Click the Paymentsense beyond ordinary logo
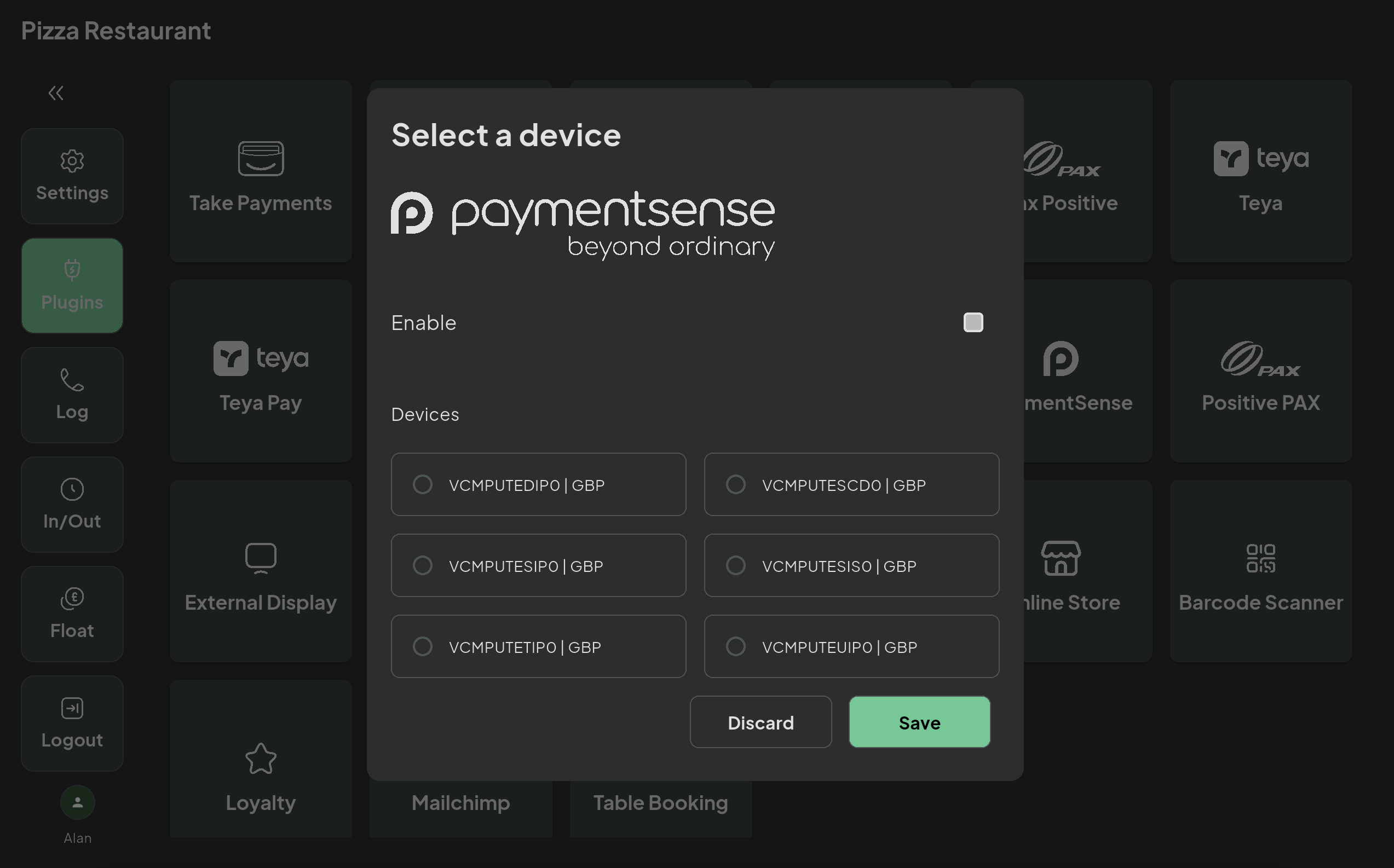Viewport: 1394px width, 868px height. 583,225
